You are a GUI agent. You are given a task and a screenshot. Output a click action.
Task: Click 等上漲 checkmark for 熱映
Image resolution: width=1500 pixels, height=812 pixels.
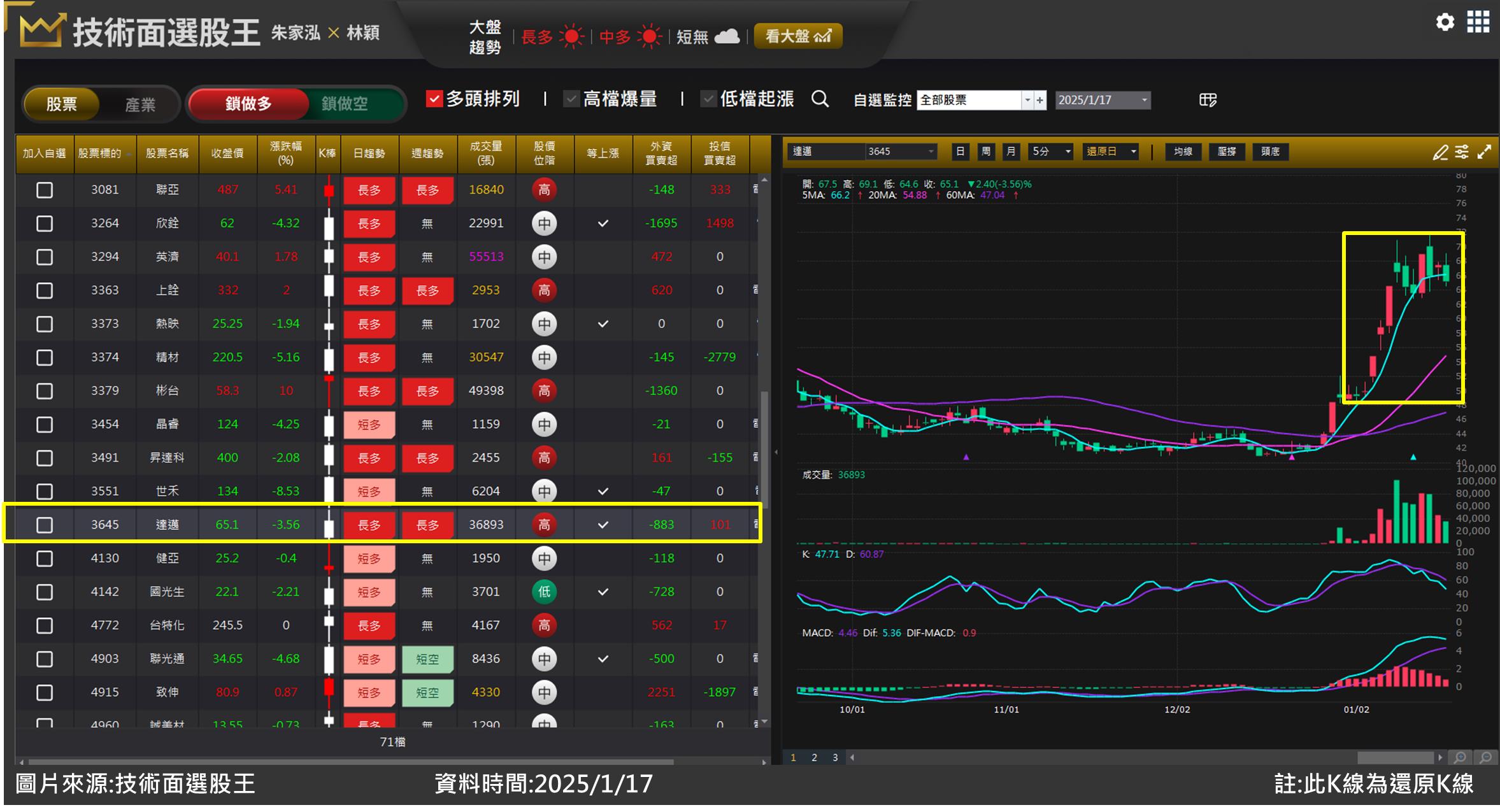click(603, 324)
